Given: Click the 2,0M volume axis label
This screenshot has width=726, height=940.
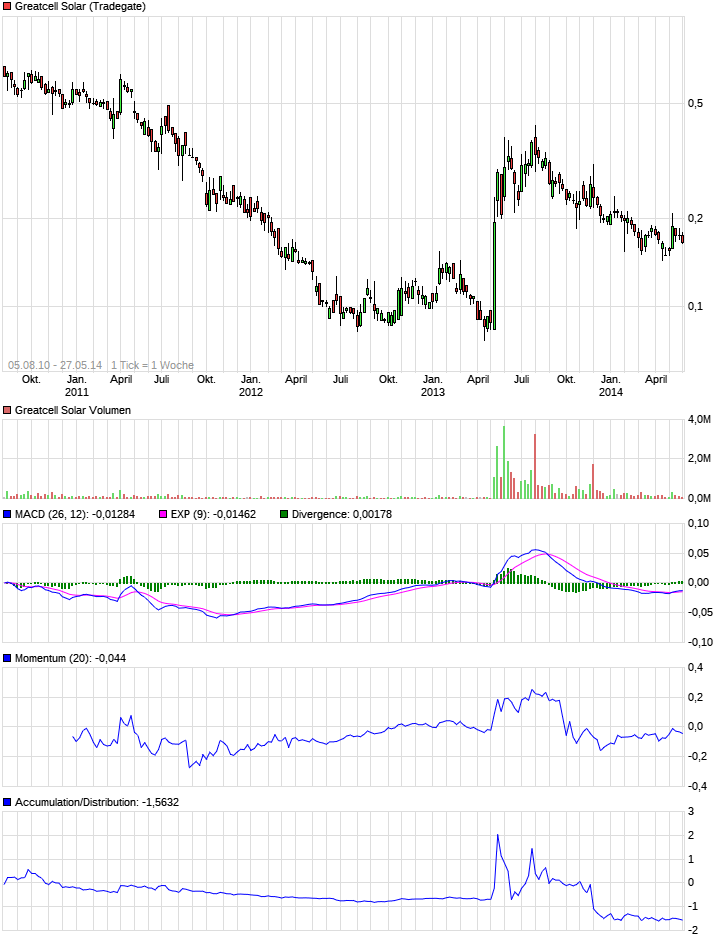Looking at the screenshot, I should tap(699, 459).
